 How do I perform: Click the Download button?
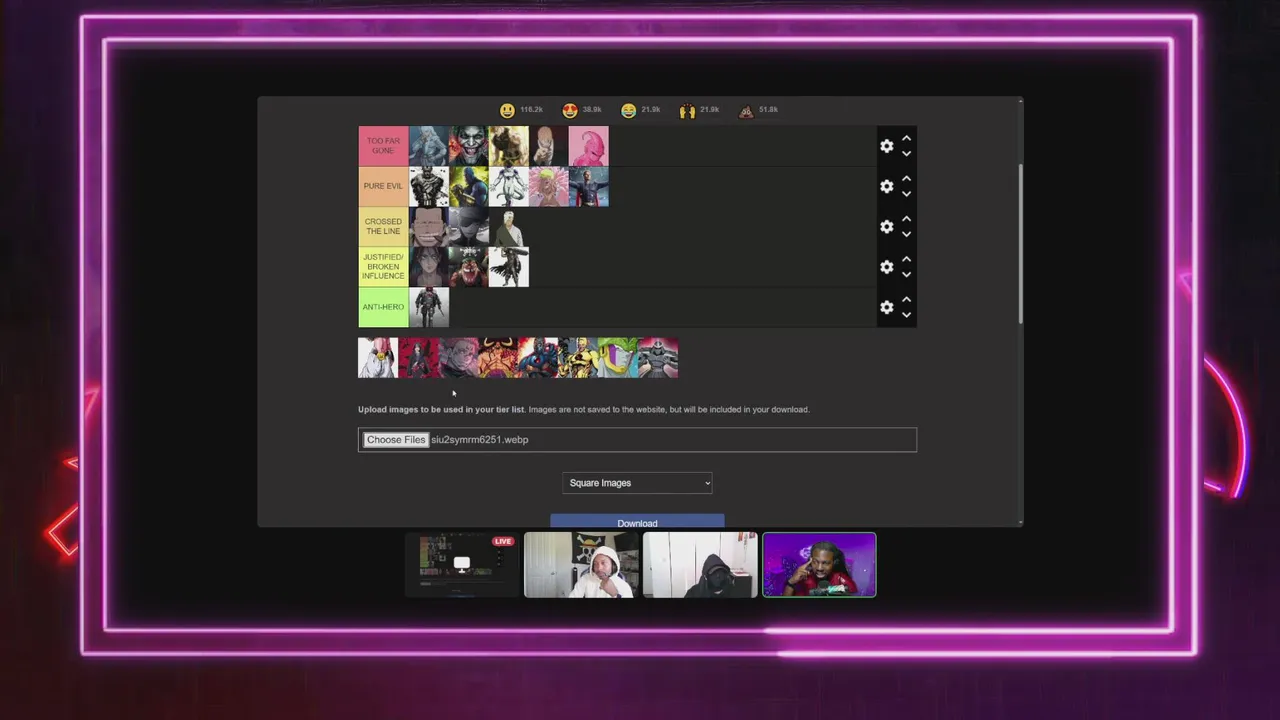(637, 522)
